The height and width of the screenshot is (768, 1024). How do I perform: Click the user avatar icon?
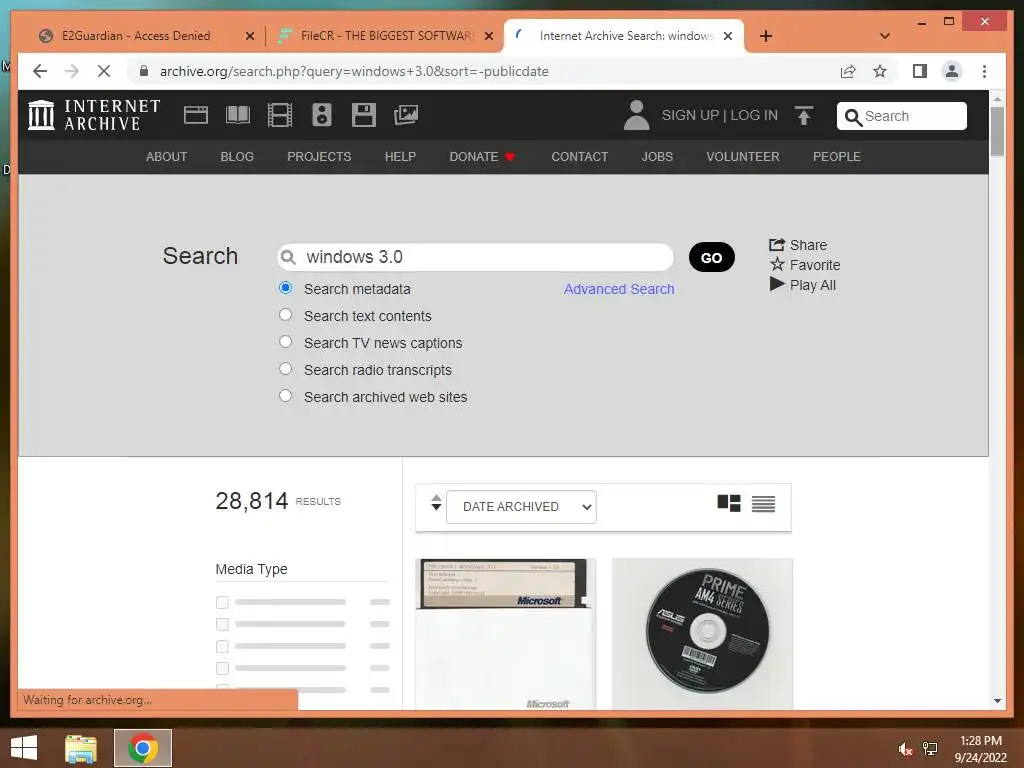(636, 115)
